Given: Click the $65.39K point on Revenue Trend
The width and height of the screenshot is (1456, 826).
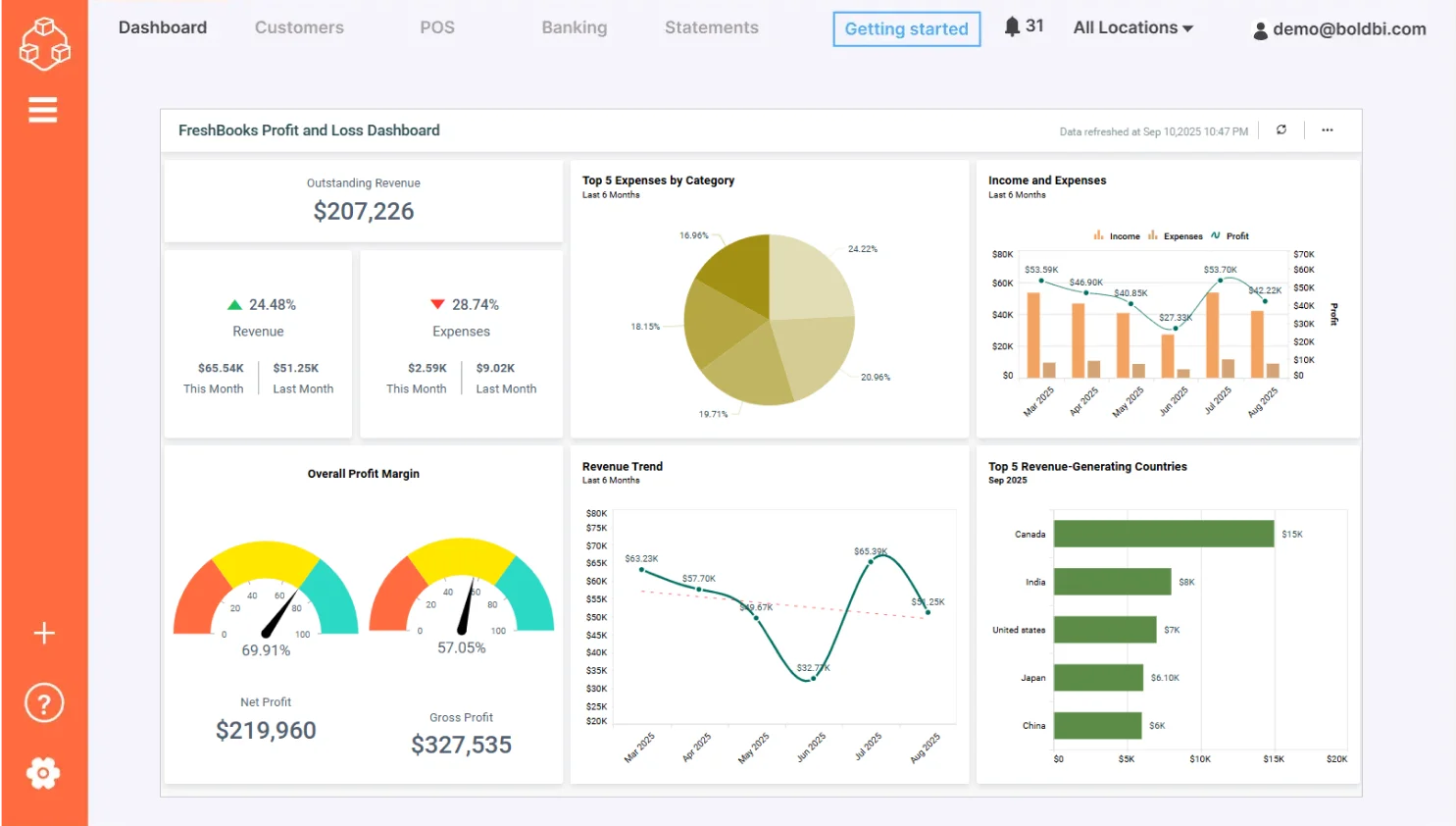Looking at the screenshot, I should 871,562.
